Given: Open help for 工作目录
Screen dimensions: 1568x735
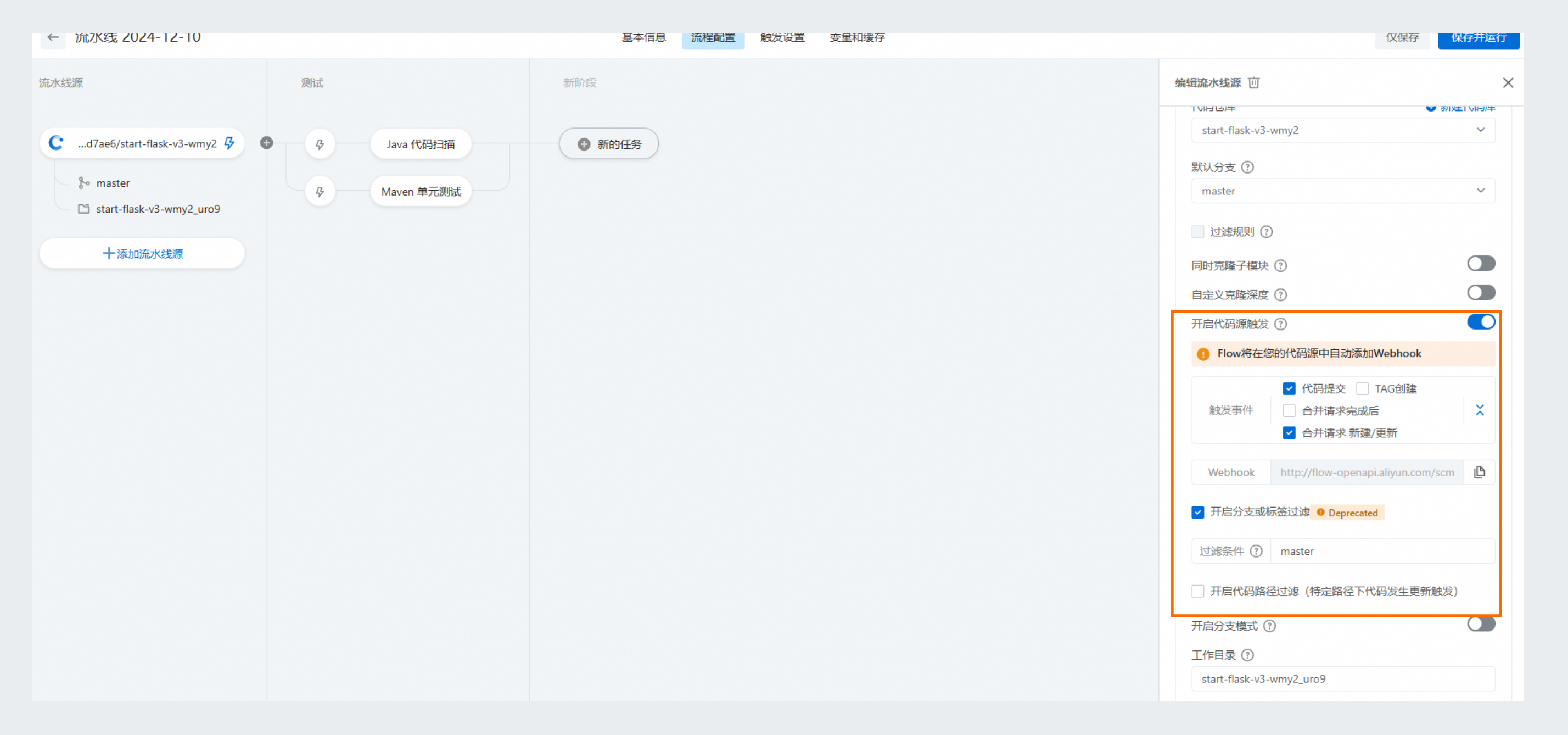Looking at the screenshot, I should pos(1247,655).
